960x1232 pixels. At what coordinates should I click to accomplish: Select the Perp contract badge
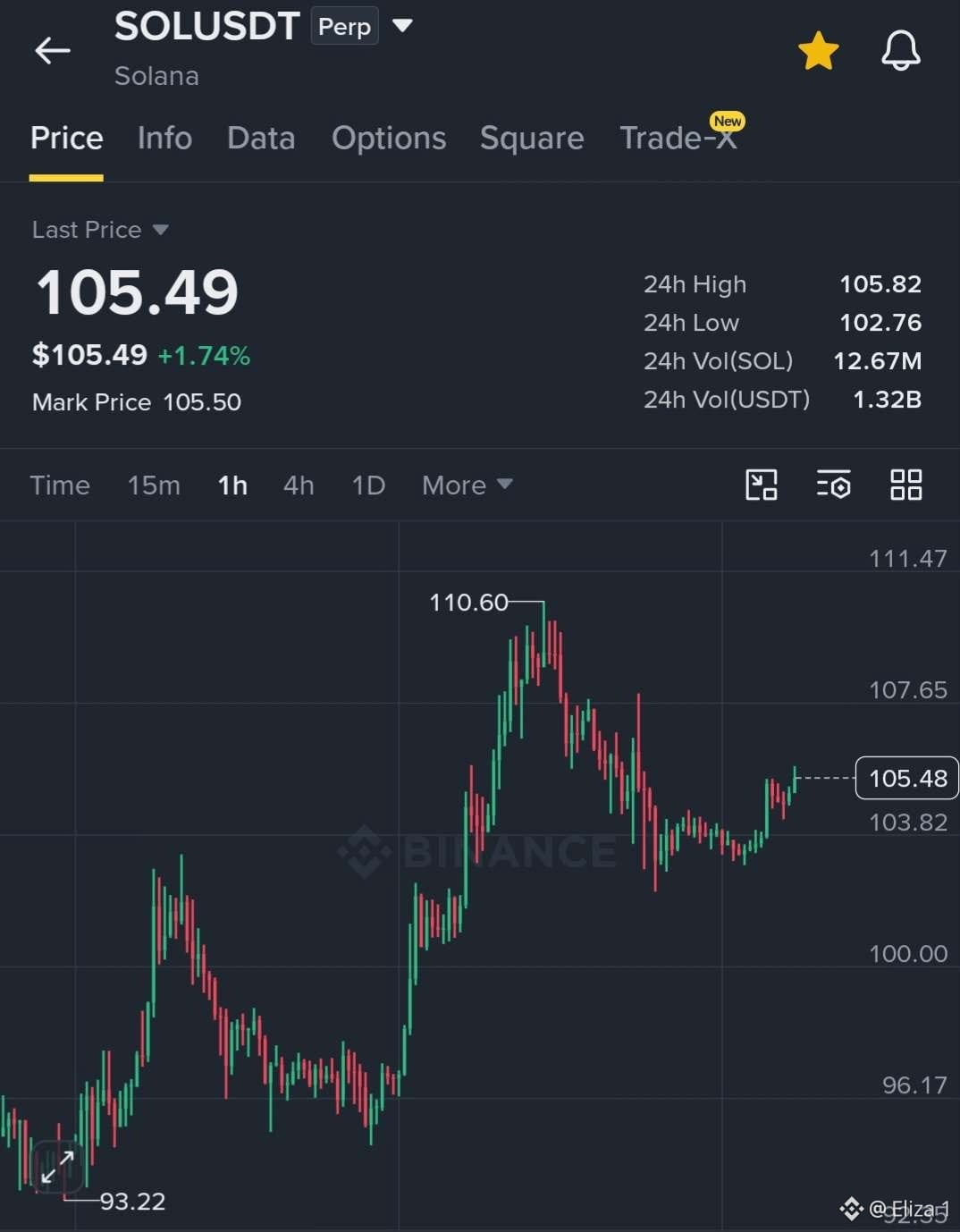click(x=344, y=26)
